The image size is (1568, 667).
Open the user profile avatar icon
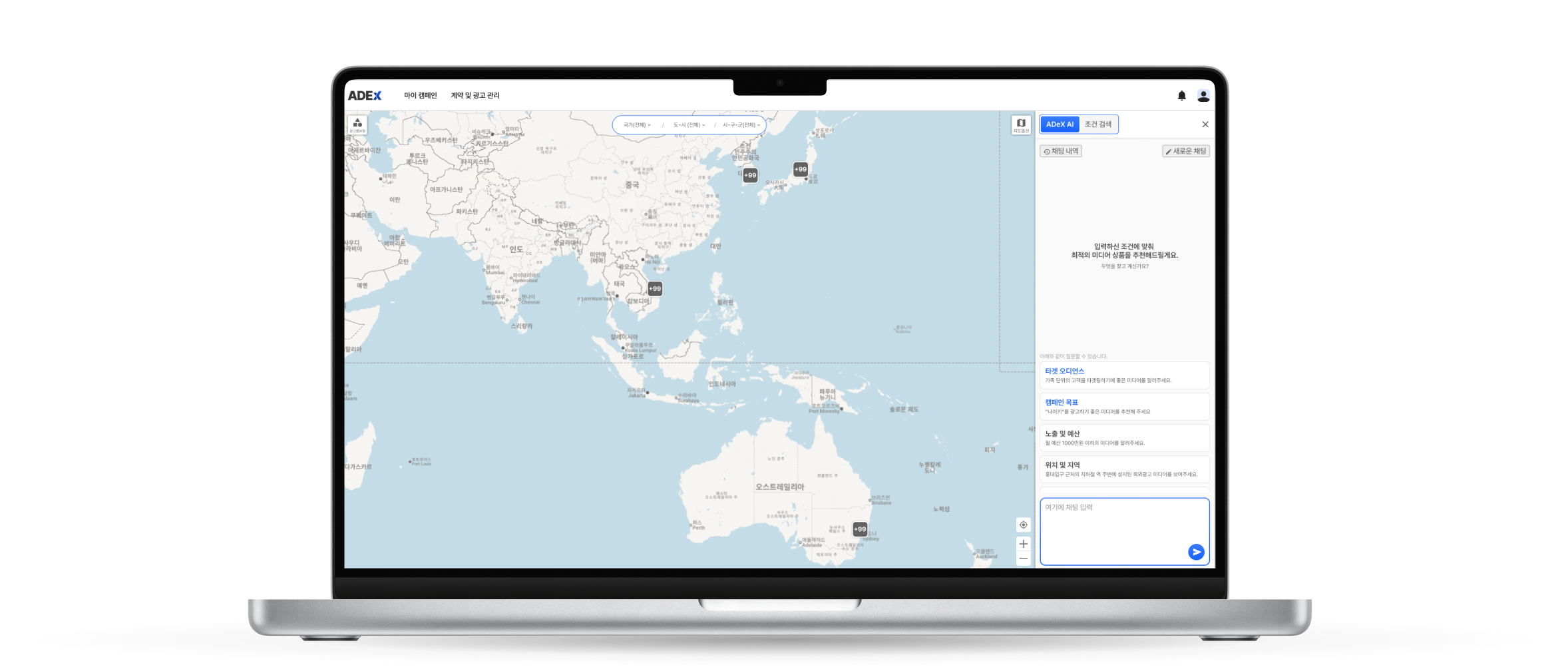[x=1203, y=96]
